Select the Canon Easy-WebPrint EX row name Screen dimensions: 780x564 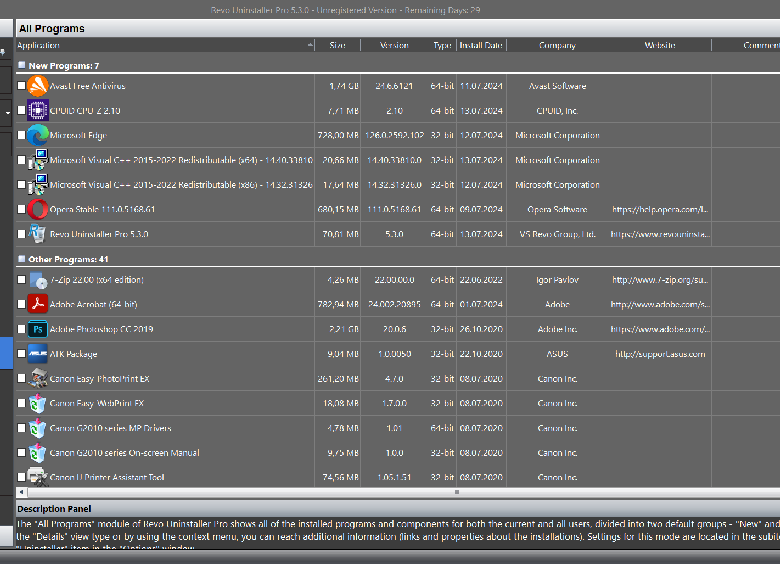coord(97,403)
